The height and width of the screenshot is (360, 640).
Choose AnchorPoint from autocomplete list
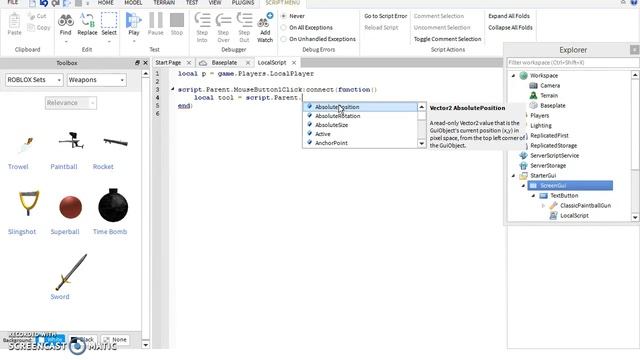point(331,143)
